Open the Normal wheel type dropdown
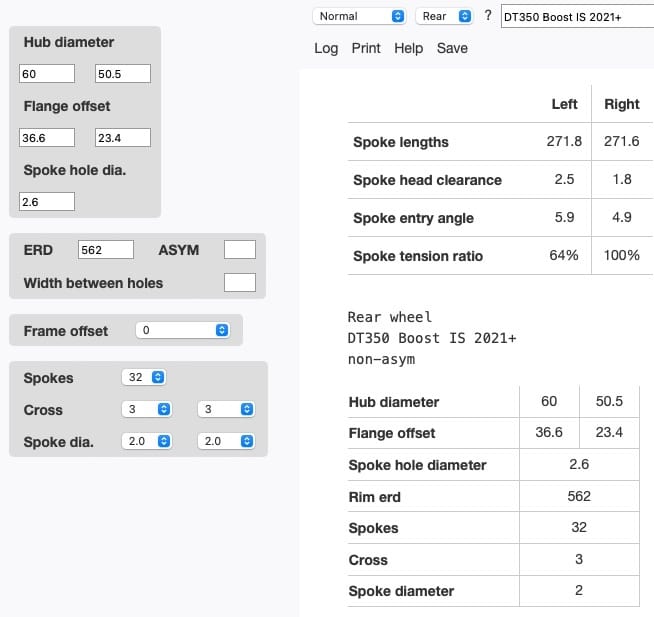This screenshot has width=654, height=617. 359,16
